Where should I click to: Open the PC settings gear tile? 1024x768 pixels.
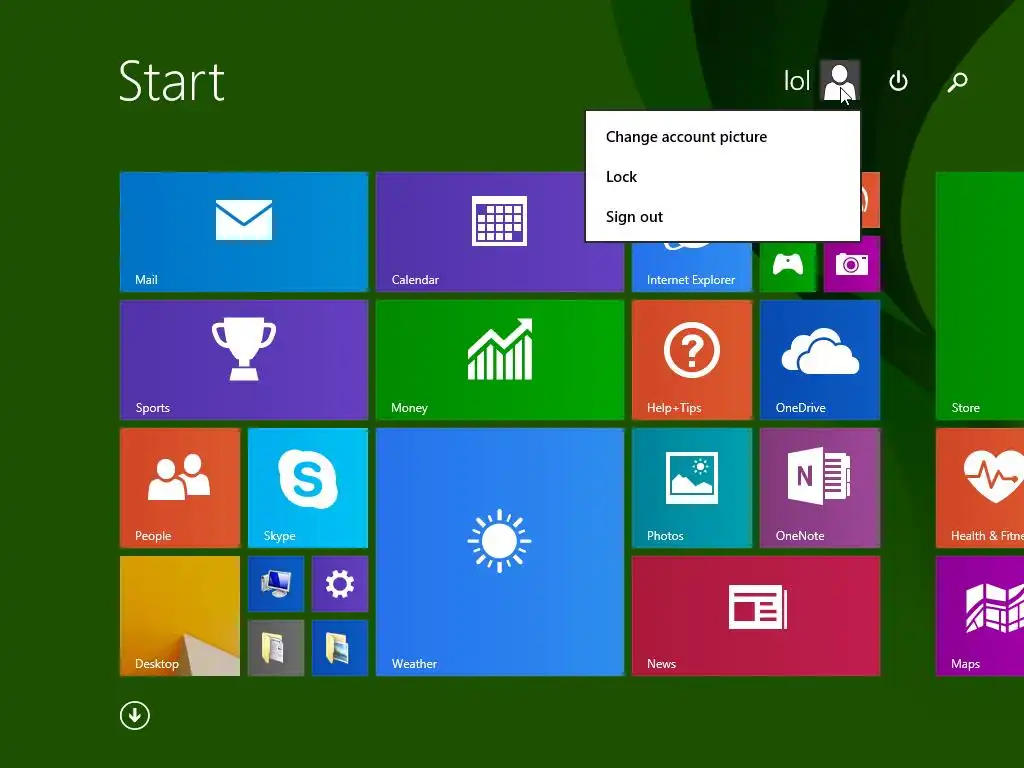coord(340,584)
